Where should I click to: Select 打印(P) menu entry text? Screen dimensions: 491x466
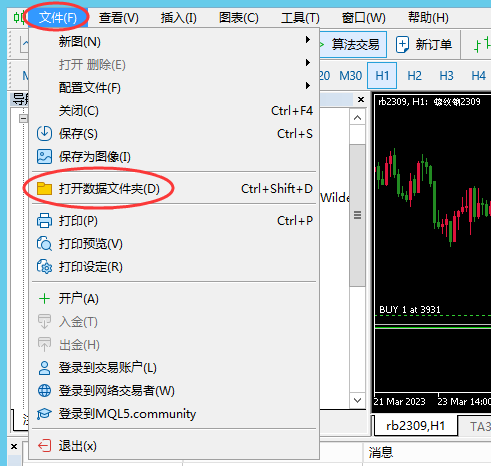[x=78, y=221]
